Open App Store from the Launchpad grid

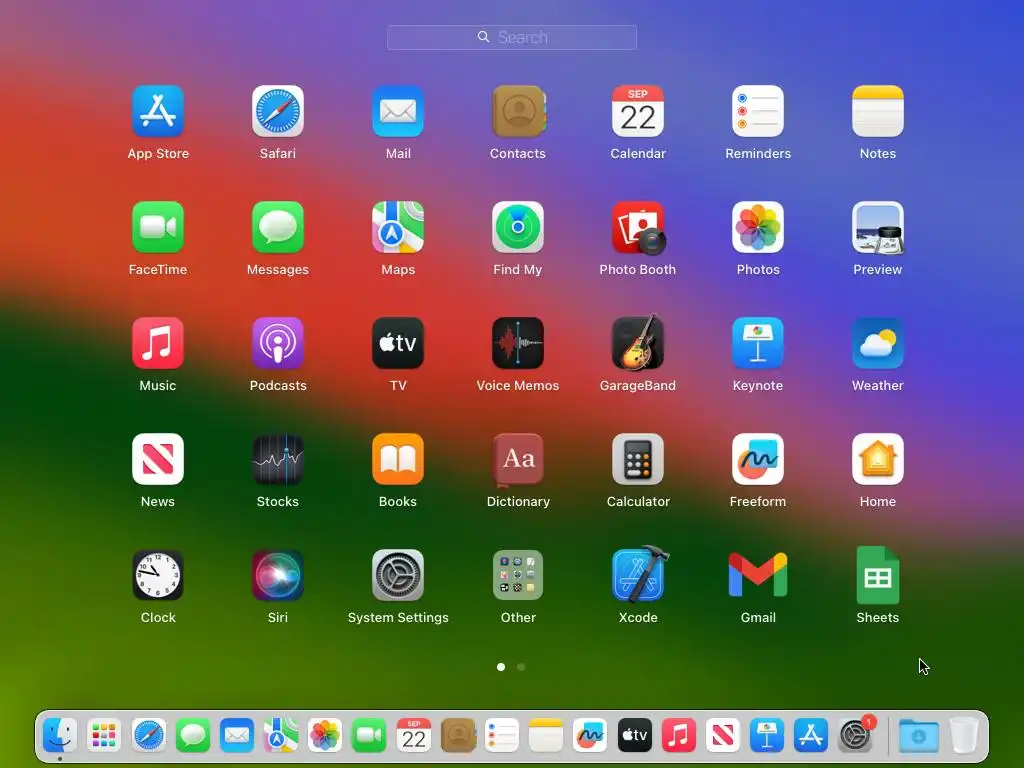158,111
